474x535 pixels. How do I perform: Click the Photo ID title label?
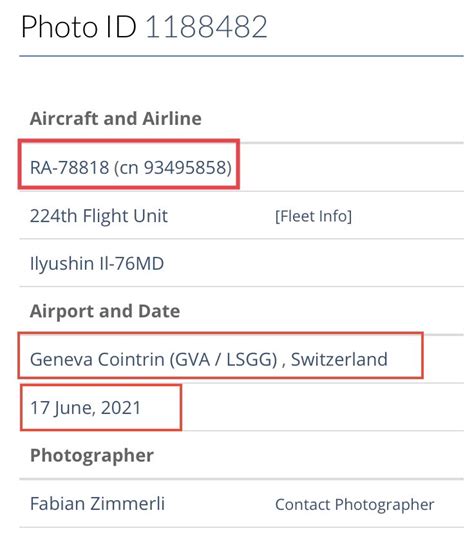[x=79, y=27]
